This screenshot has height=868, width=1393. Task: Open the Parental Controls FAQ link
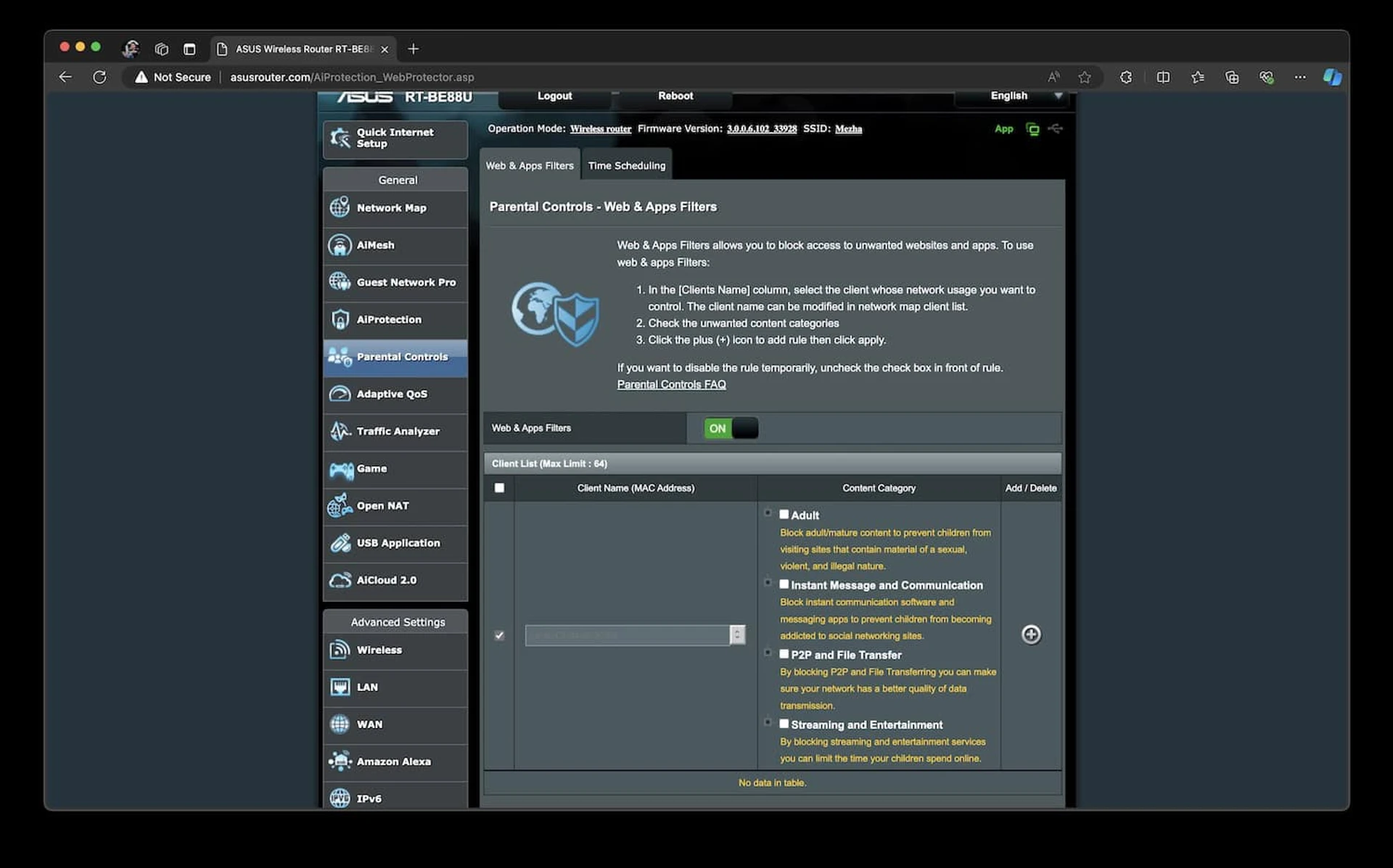pyautogui.click(x=671, y=384)
